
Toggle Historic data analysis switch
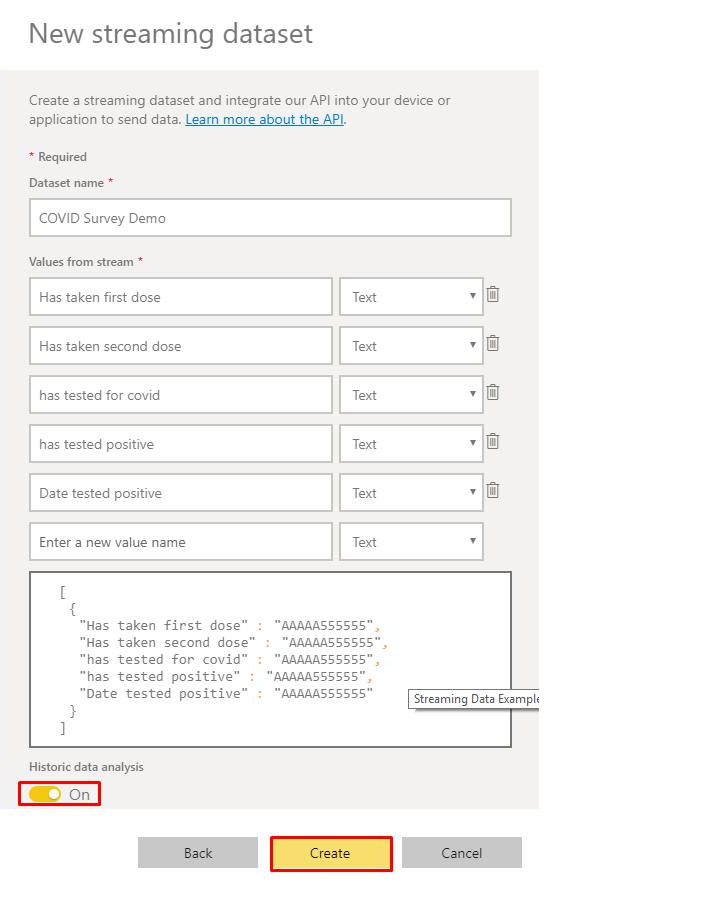(x=45, y=794)
